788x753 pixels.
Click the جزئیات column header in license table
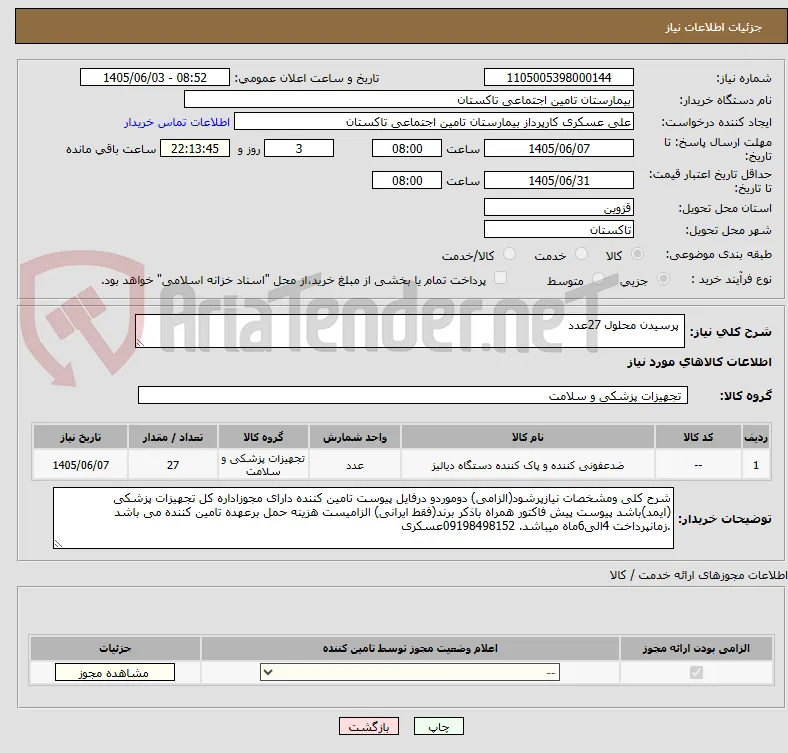[115, 648]
